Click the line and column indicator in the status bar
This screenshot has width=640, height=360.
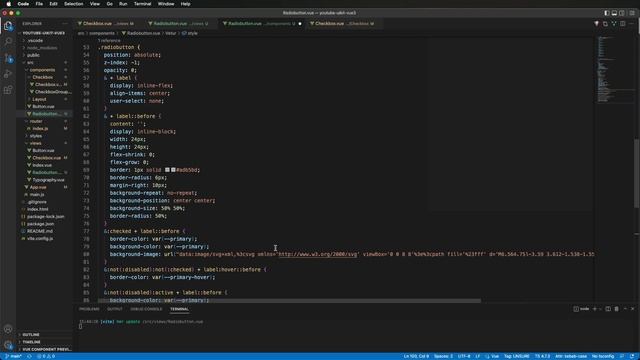tap(416, 356)
